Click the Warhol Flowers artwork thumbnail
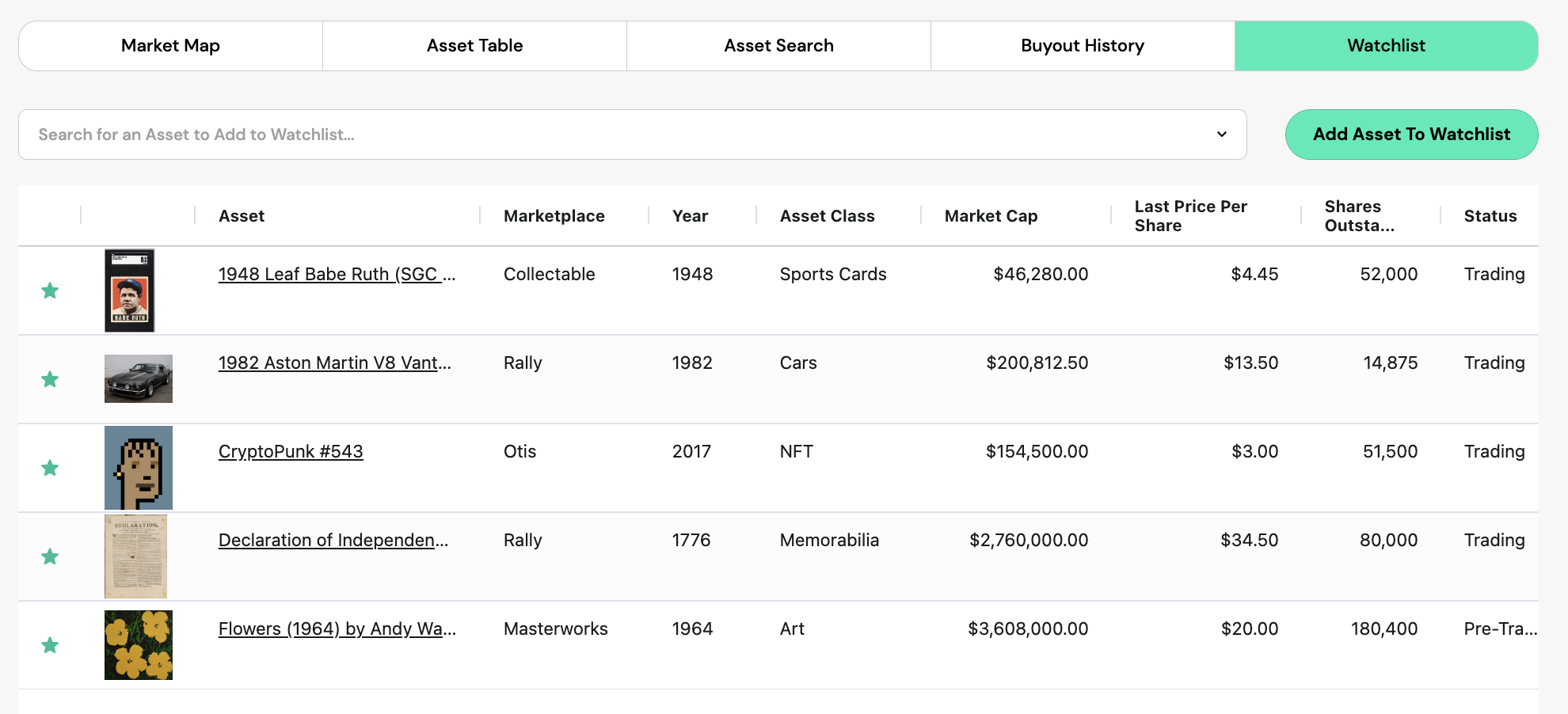 click(x=139, y=645)
